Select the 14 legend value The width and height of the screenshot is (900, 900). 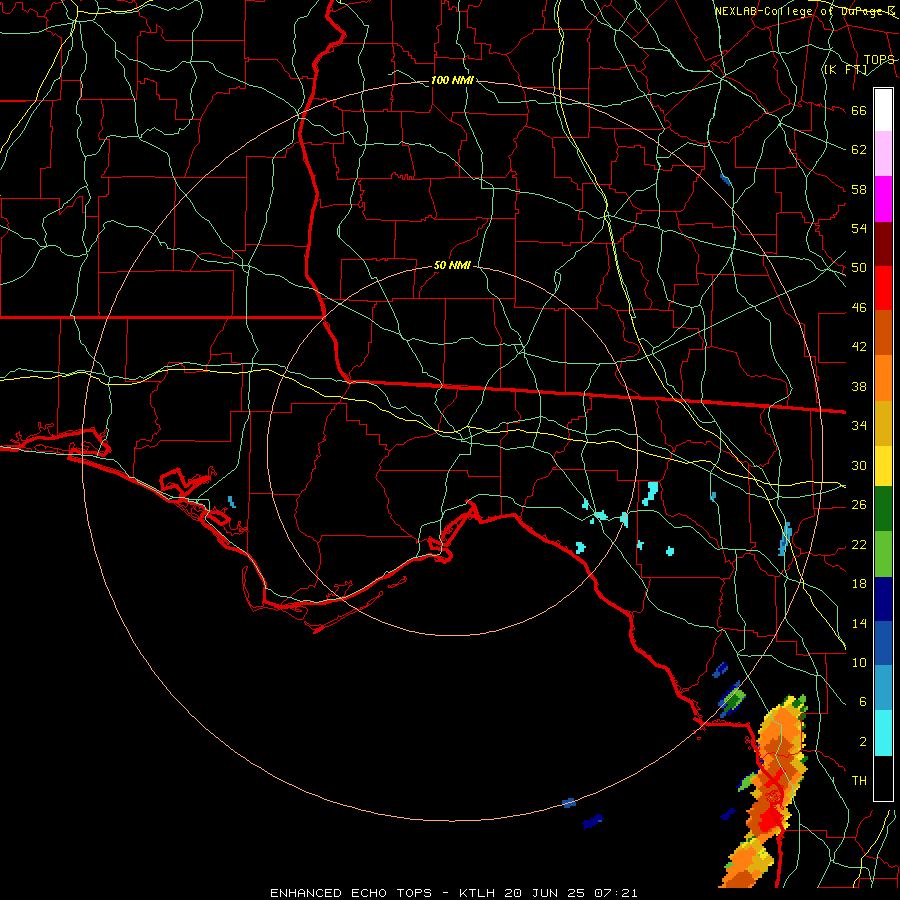(x=859, y=623)
